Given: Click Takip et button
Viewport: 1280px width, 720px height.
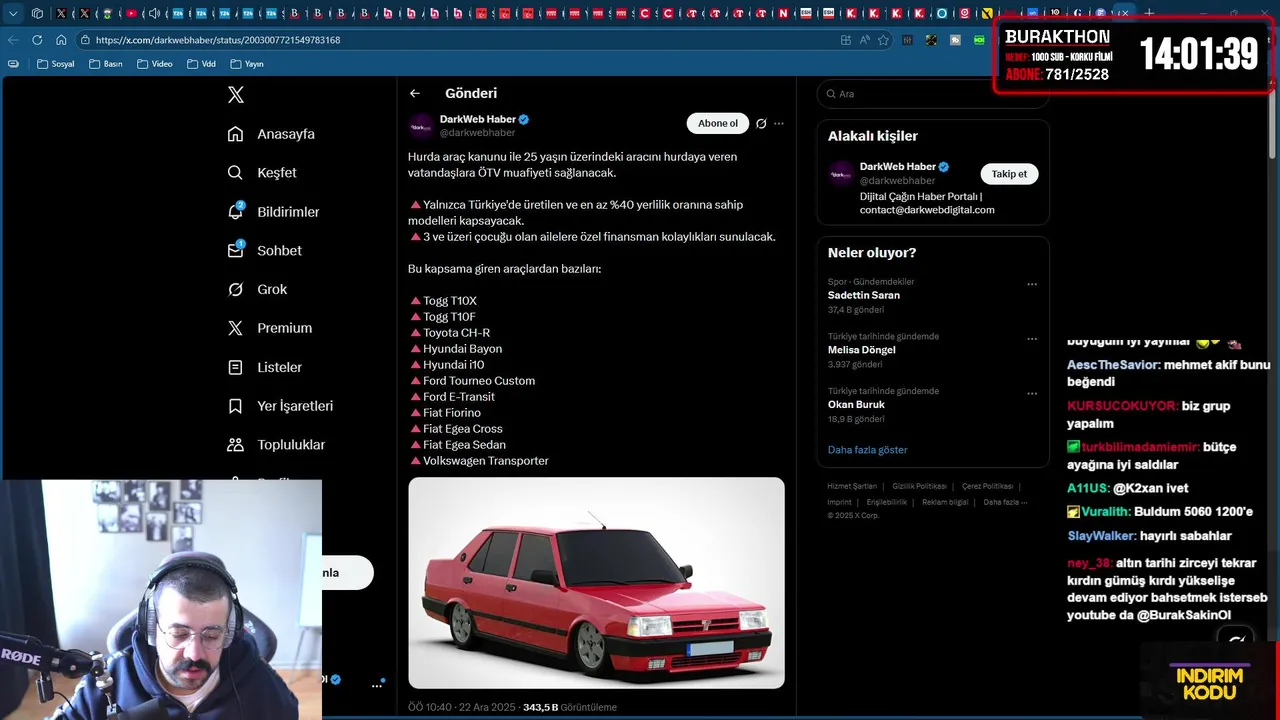Looking at the screenshot, I should tap(1009, 174).
